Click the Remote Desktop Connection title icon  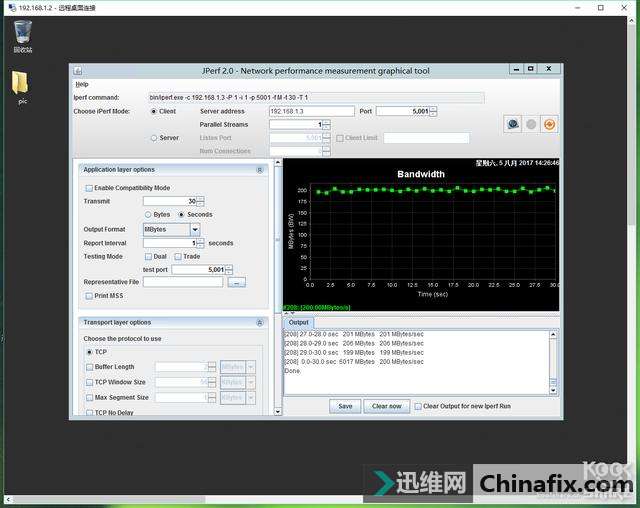point(12,8)
